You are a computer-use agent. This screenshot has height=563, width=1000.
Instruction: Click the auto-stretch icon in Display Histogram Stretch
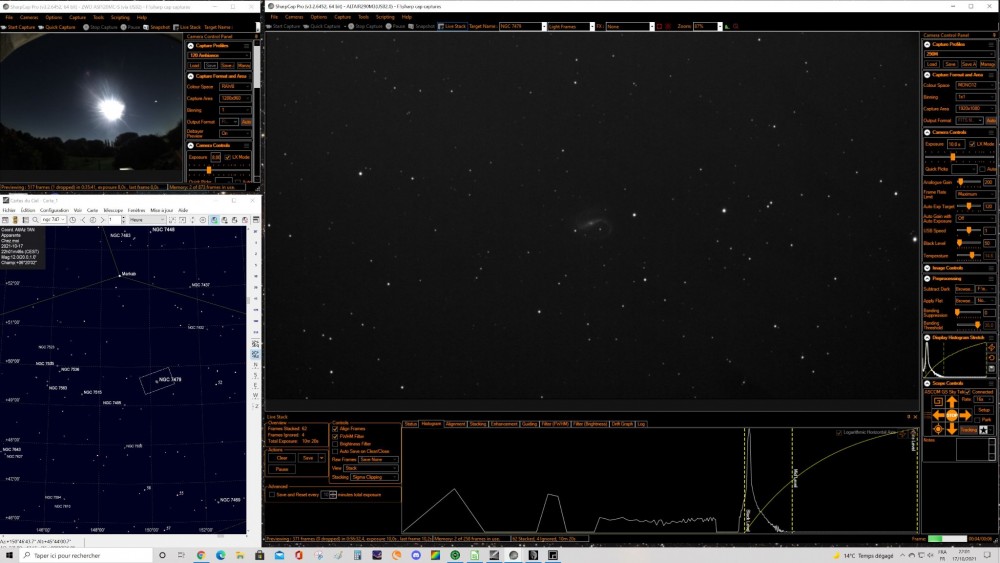pos(991,348)
